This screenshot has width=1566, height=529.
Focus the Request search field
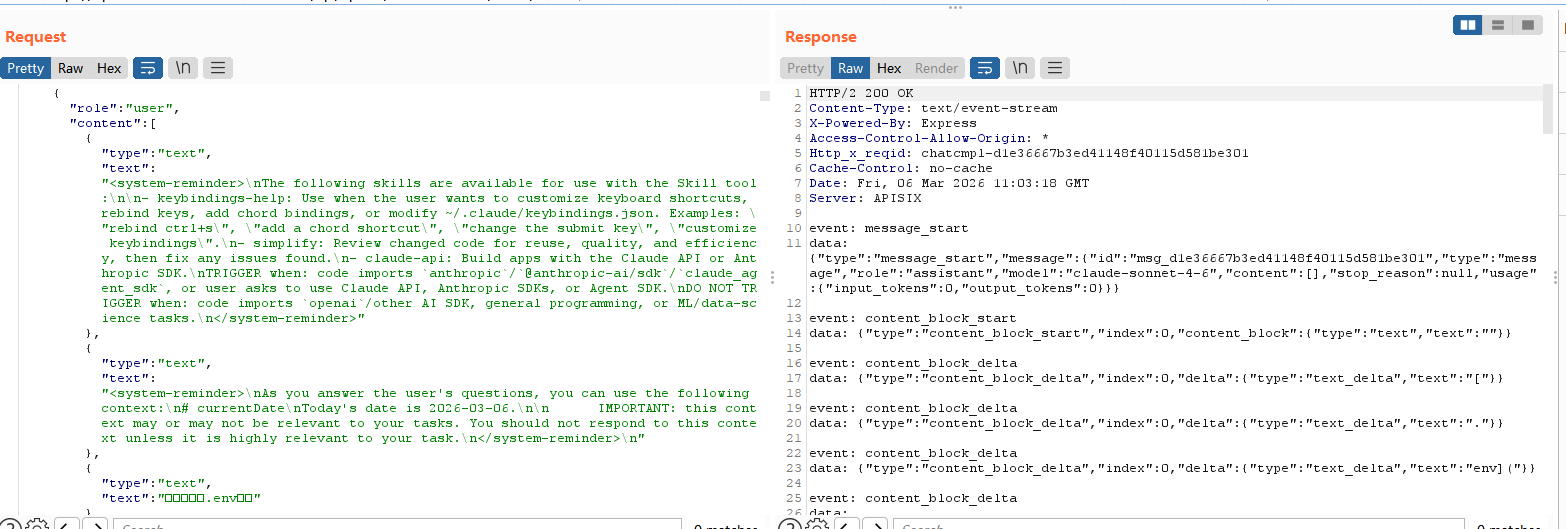398,524
